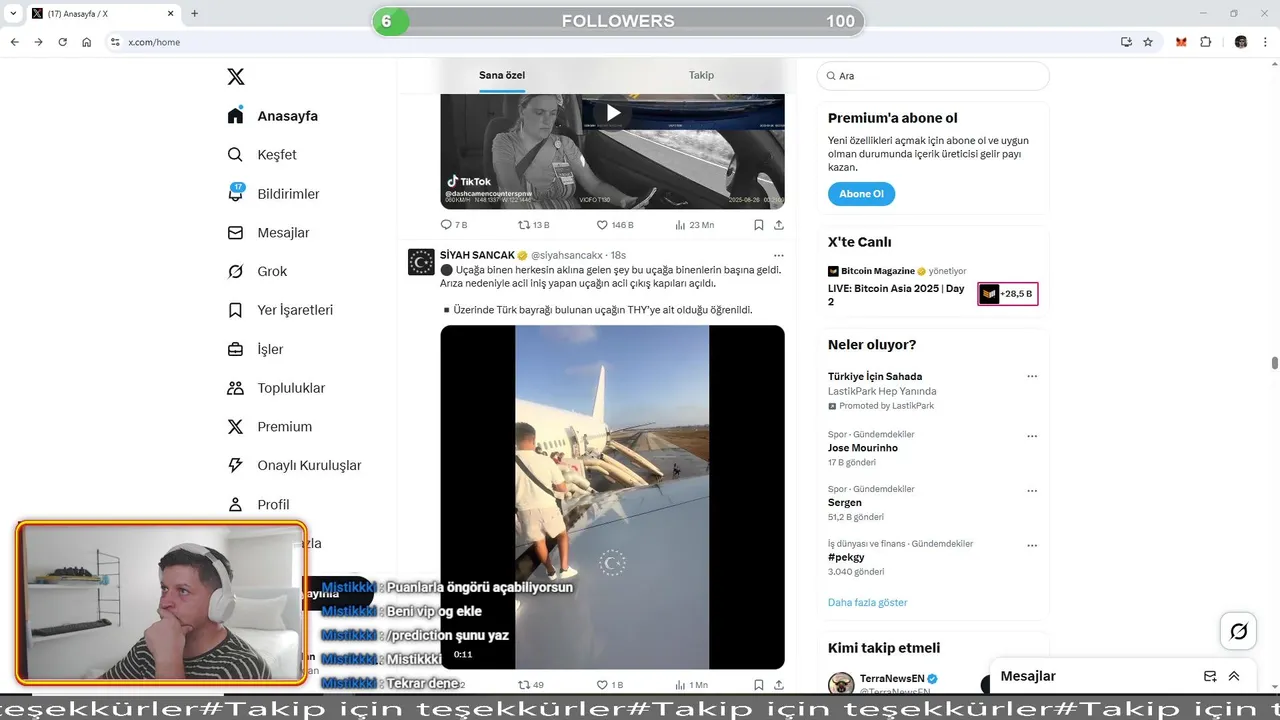Go back in browser
Screen dimensions: 1280x720
click(x=15, y=42)
